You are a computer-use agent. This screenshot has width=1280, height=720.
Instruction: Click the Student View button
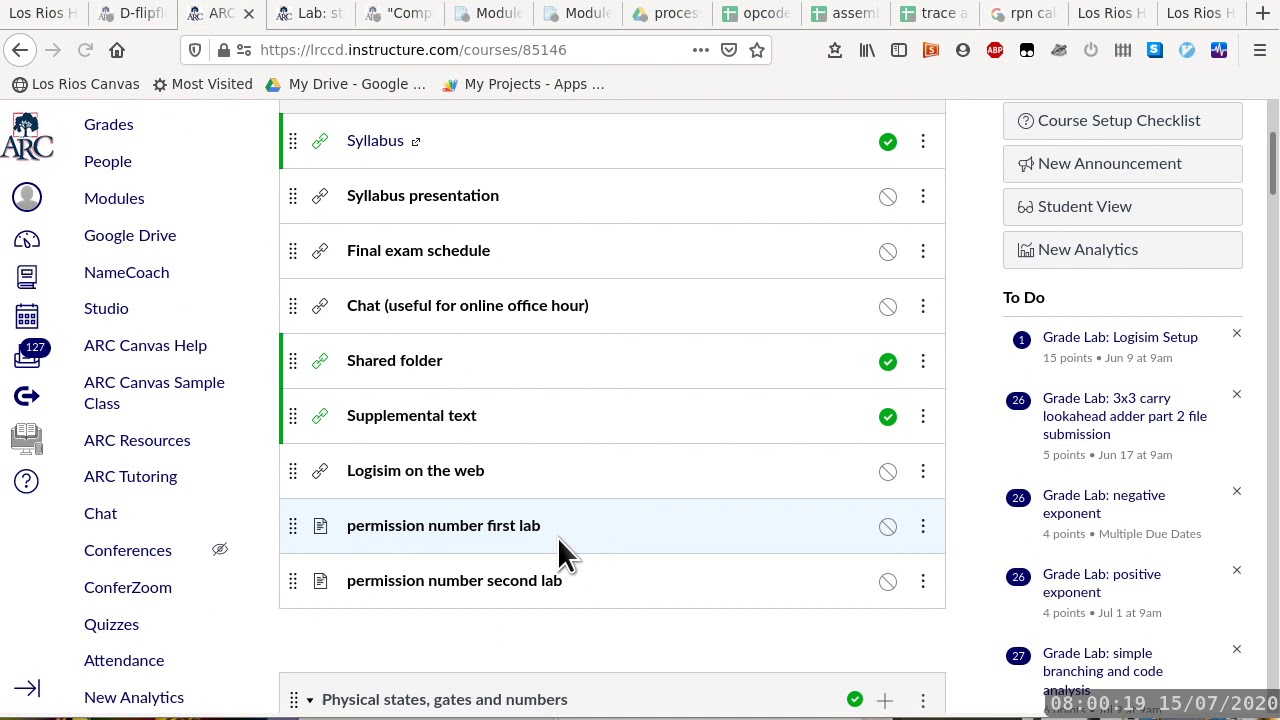(1122, 206)
